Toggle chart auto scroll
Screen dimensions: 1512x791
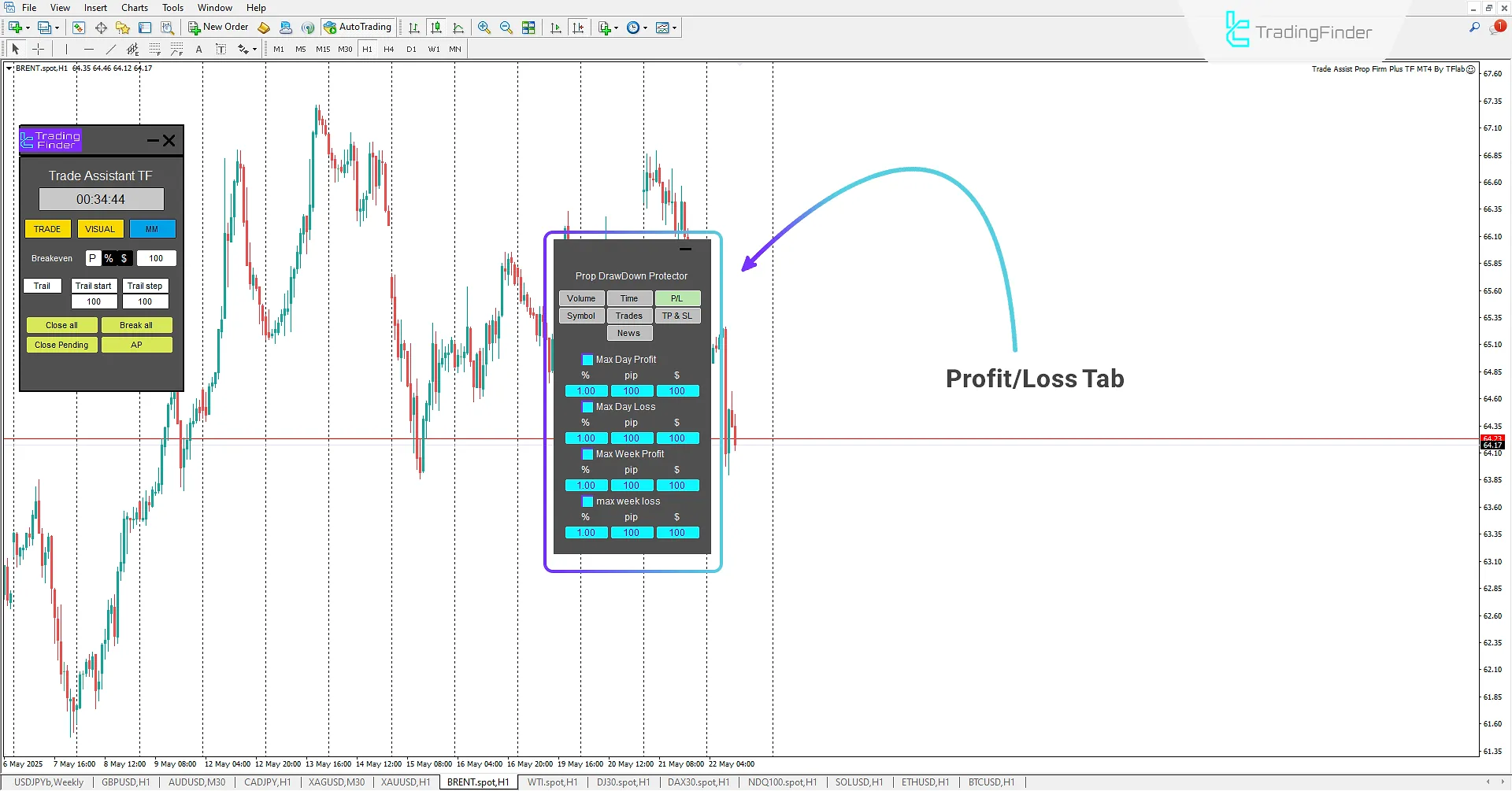coord(555,27)
